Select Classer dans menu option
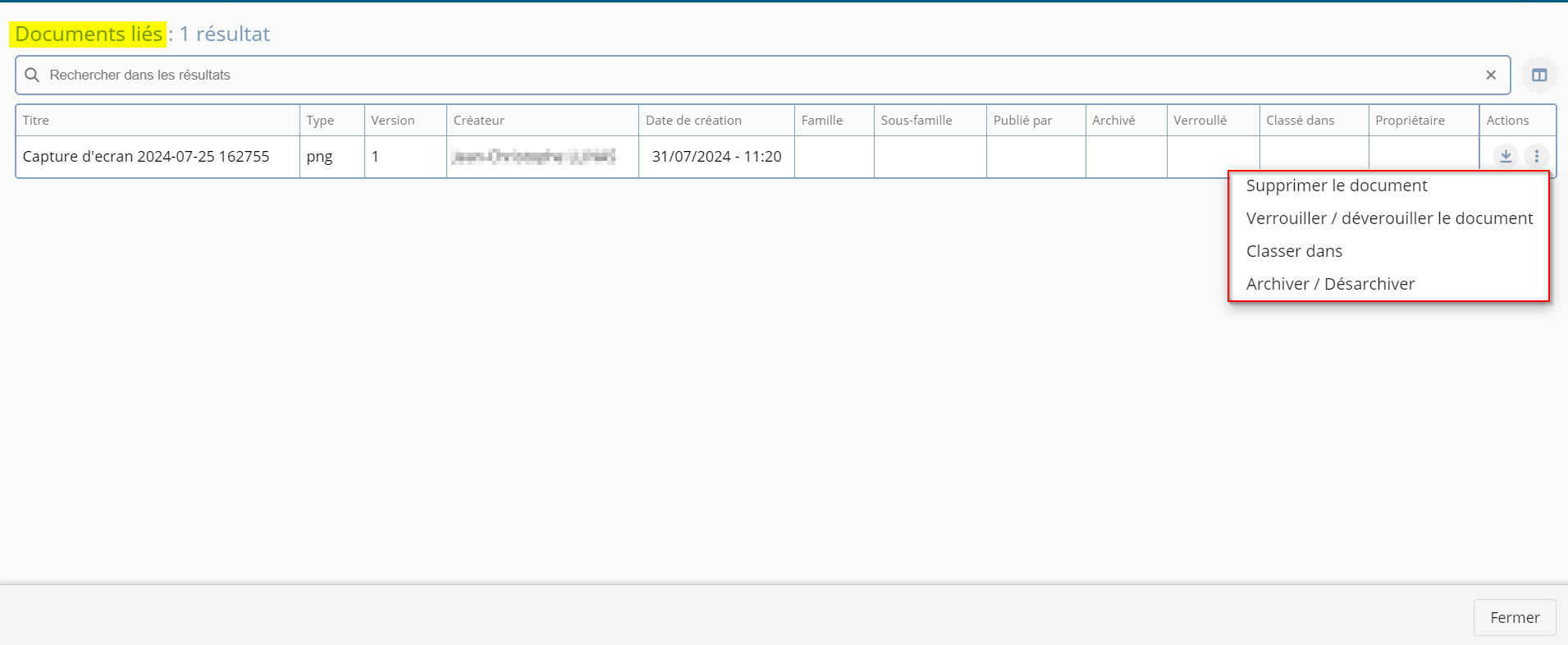The image size is (1568, 645). (1294, 251)
